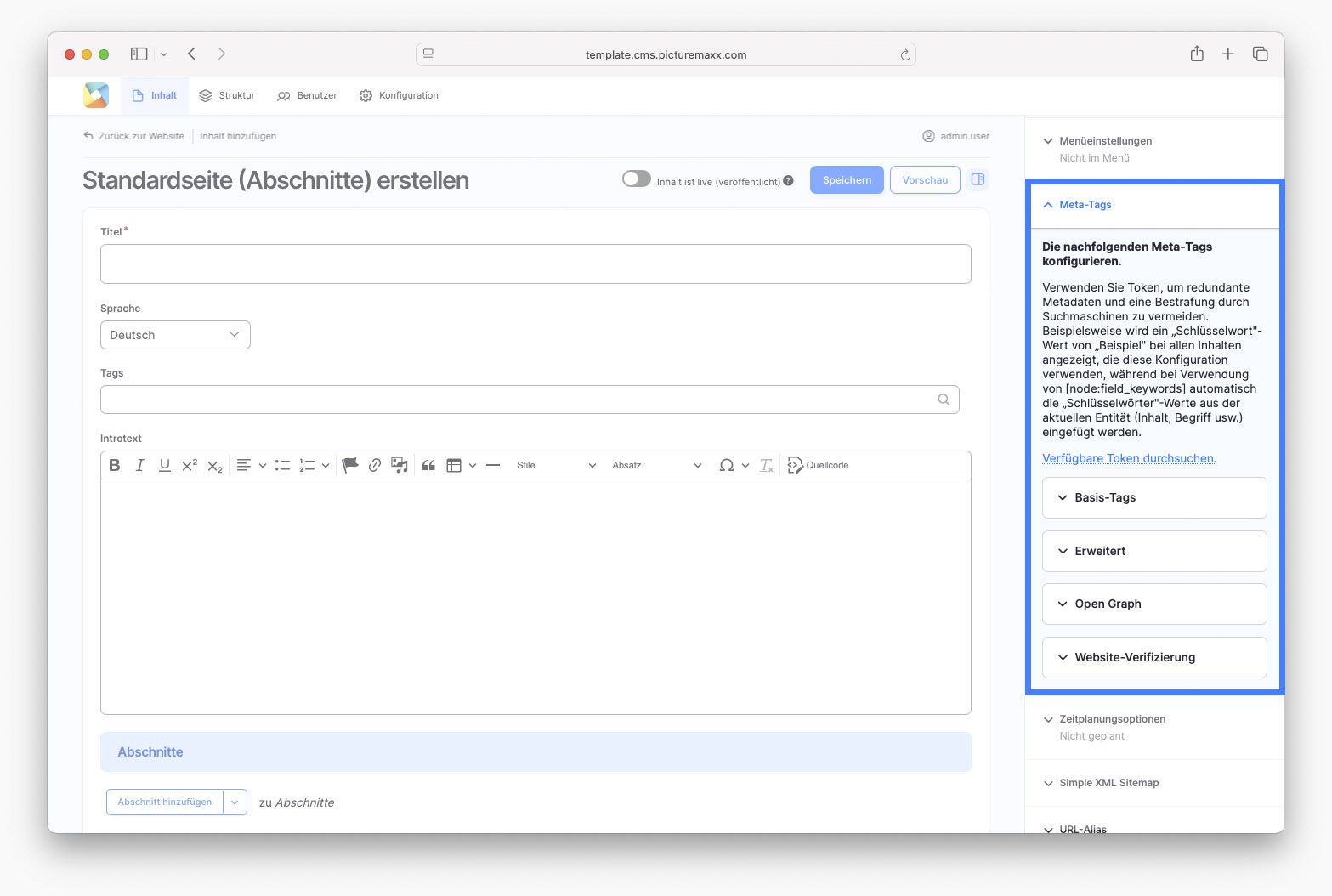Expand the Open Graph section
The image size is (1332, 896).
(1153, 604)
